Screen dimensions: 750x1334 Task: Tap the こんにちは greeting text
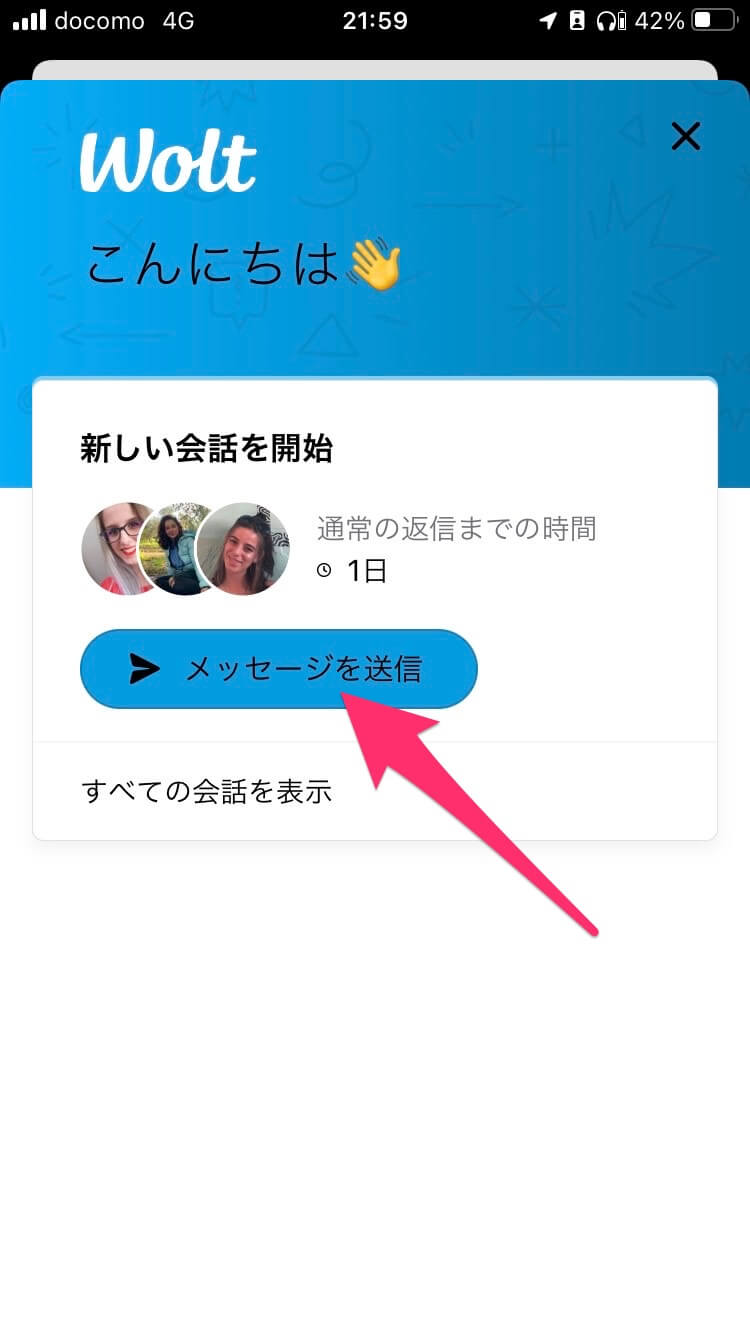click(213, 266)
